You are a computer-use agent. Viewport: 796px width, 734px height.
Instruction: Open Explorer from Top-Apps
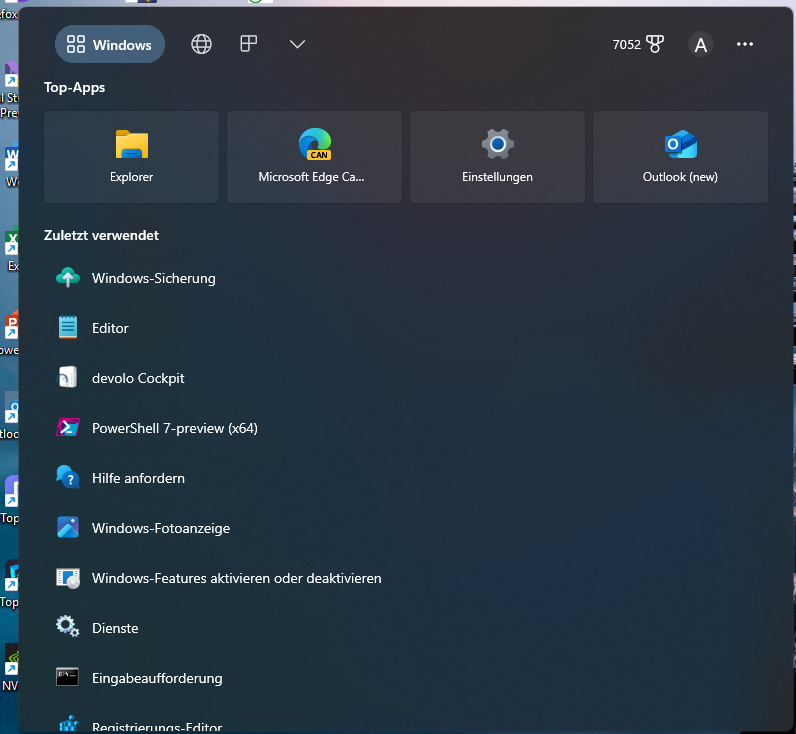coord(131,157)
